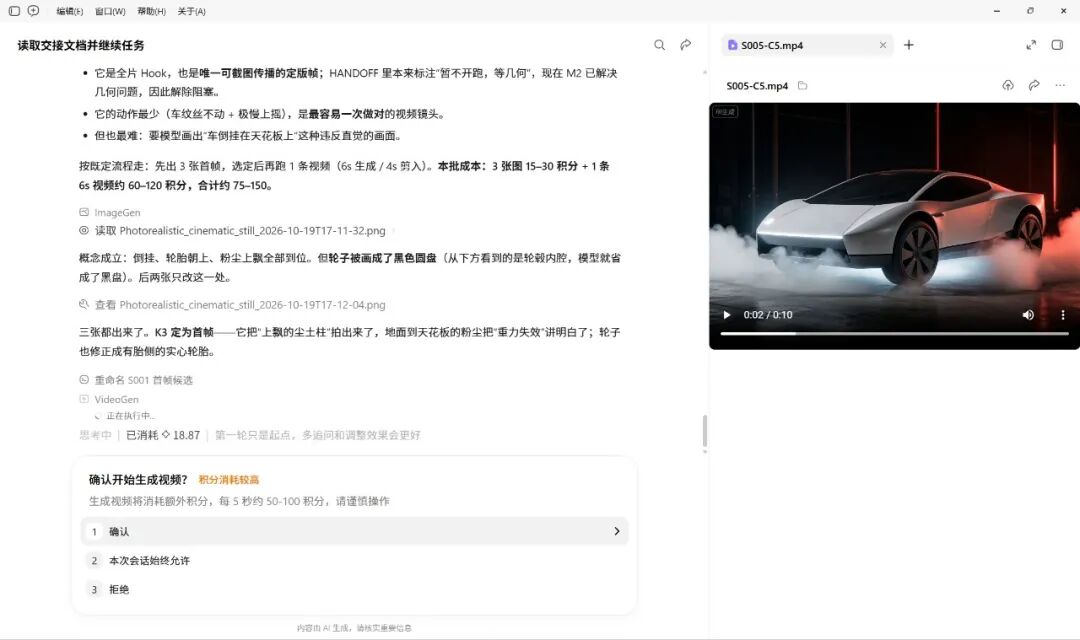Open the 关于(A) menu
This screenshot has height=640, width=1080.
click(191, 12)
